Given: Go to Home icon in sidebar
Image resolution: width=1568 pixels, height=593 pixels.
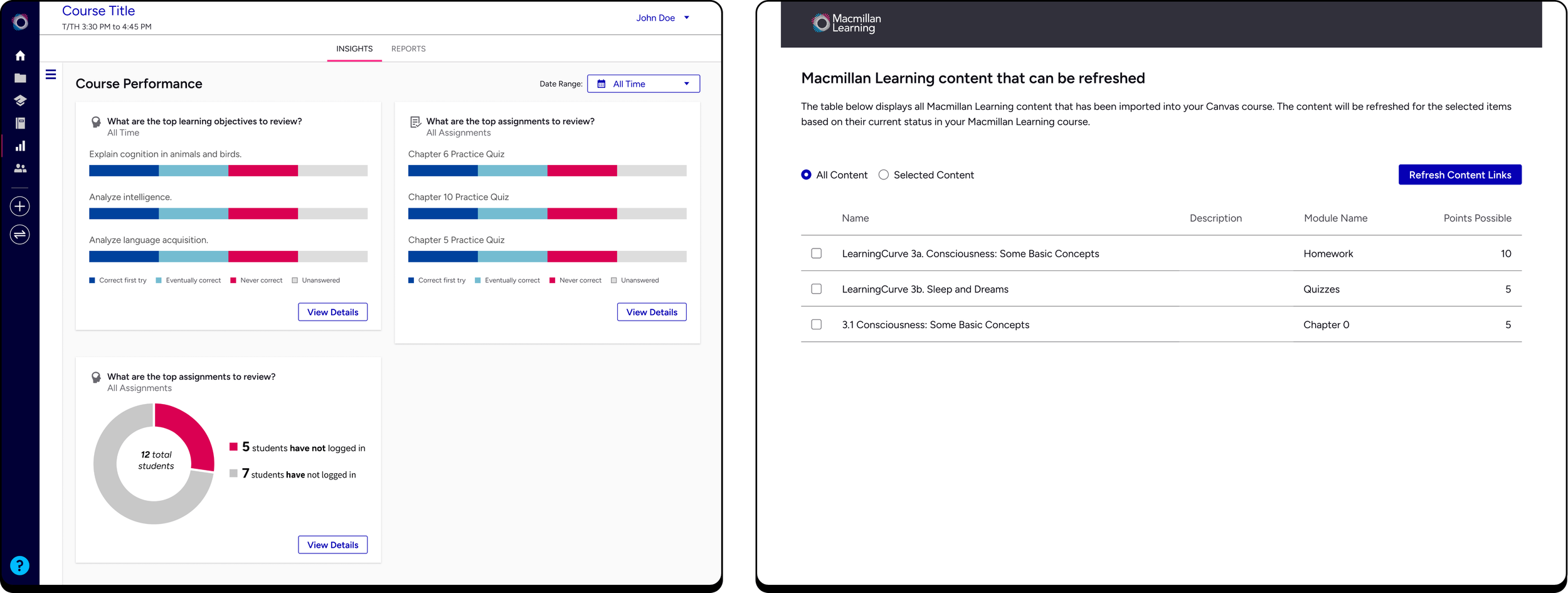Looking at the screenshot, I should click(x=20, y=56).
